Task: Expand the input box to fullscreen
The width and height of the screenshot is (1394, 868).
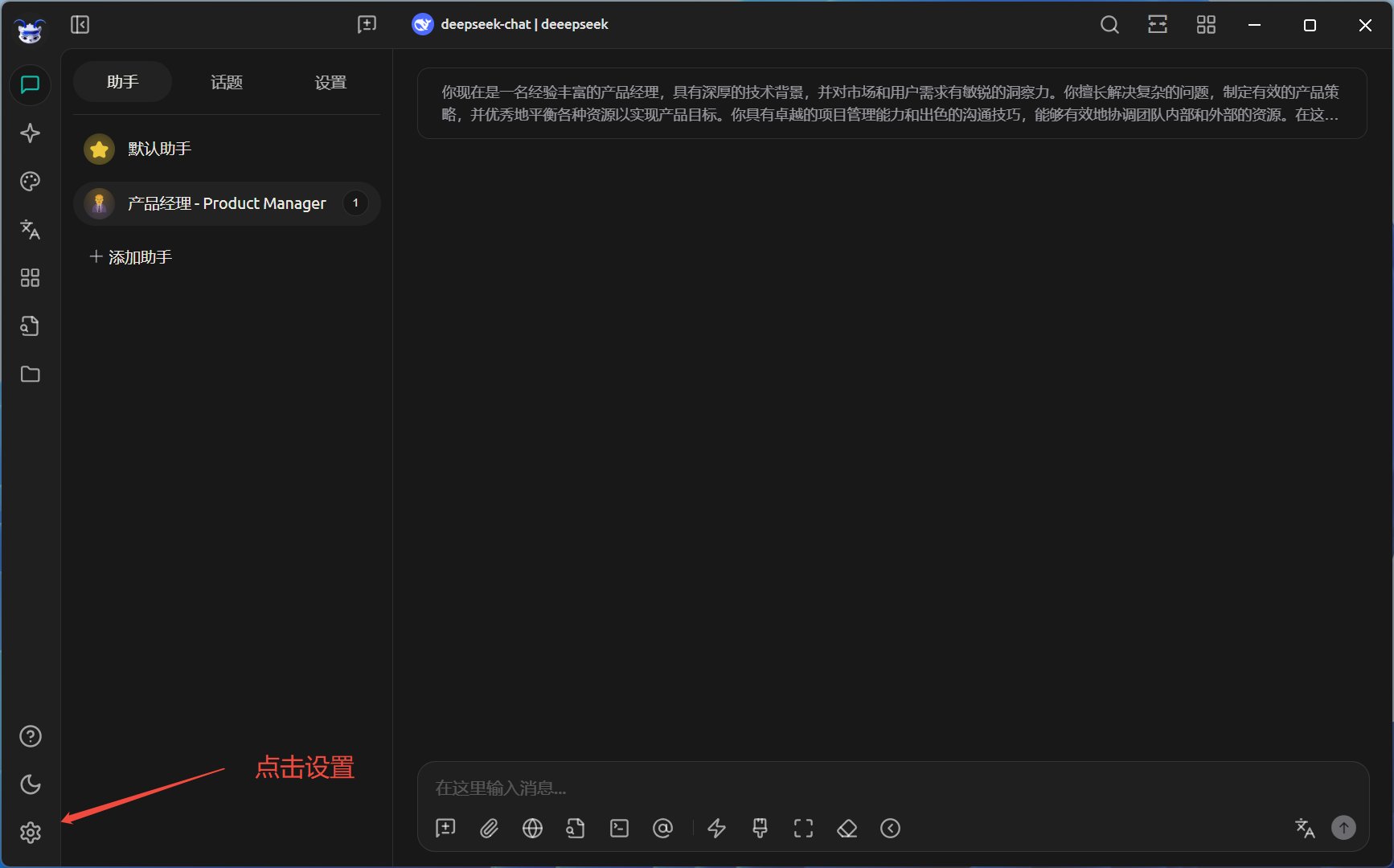Action: (804, 829)
